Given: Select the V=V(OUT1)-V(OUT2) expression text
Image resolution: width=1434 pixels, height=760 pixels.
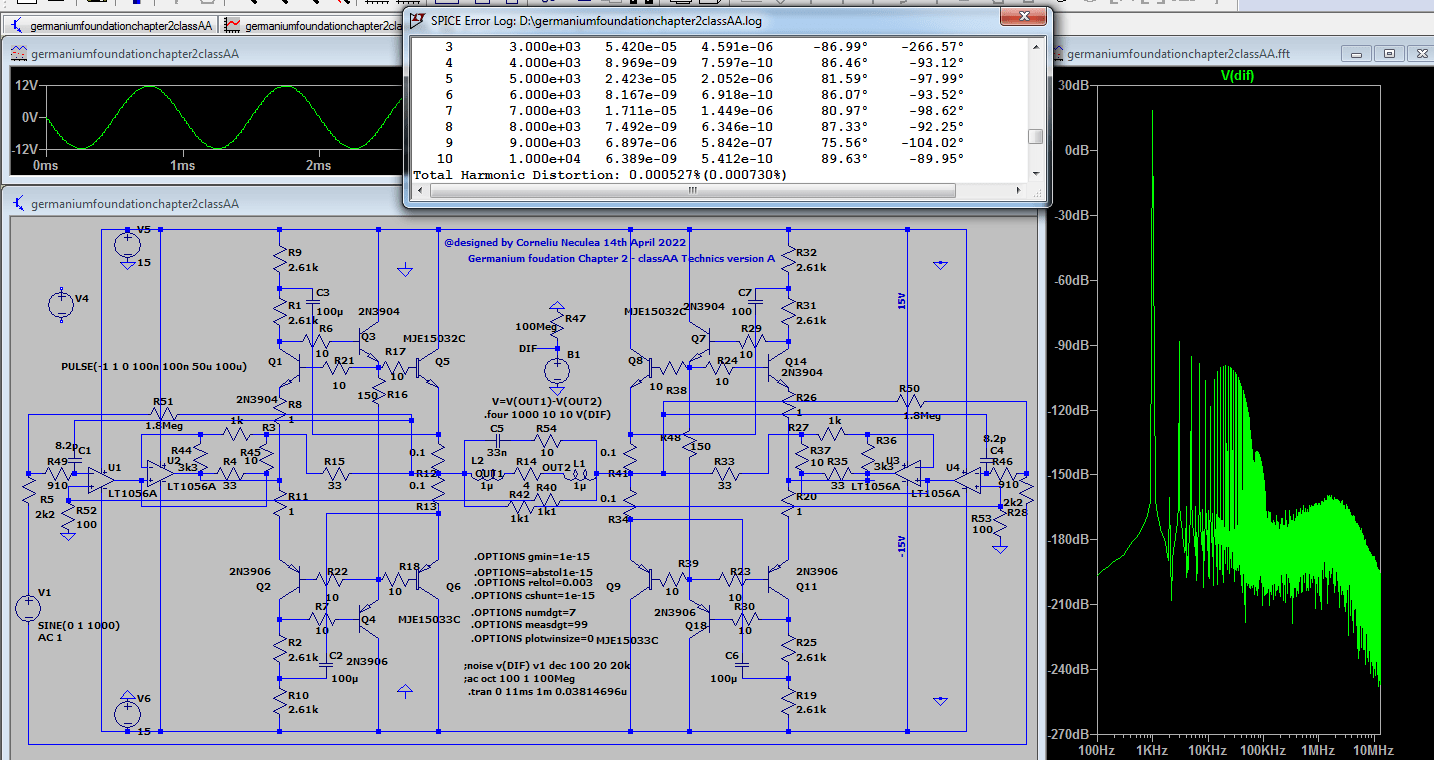Looking at the screenshot, I should click(x=546, y=401).
